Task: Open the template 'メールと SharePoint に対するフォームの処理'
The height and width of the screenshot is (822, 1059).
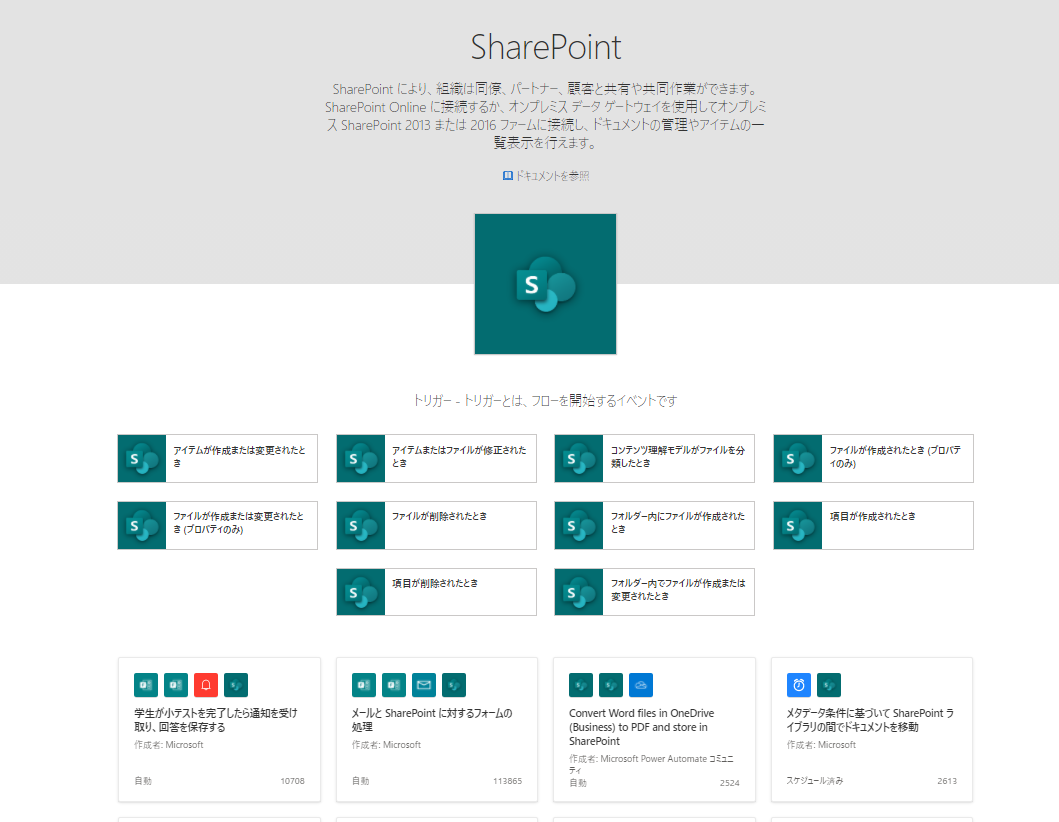Action: [x=432, y=720]
